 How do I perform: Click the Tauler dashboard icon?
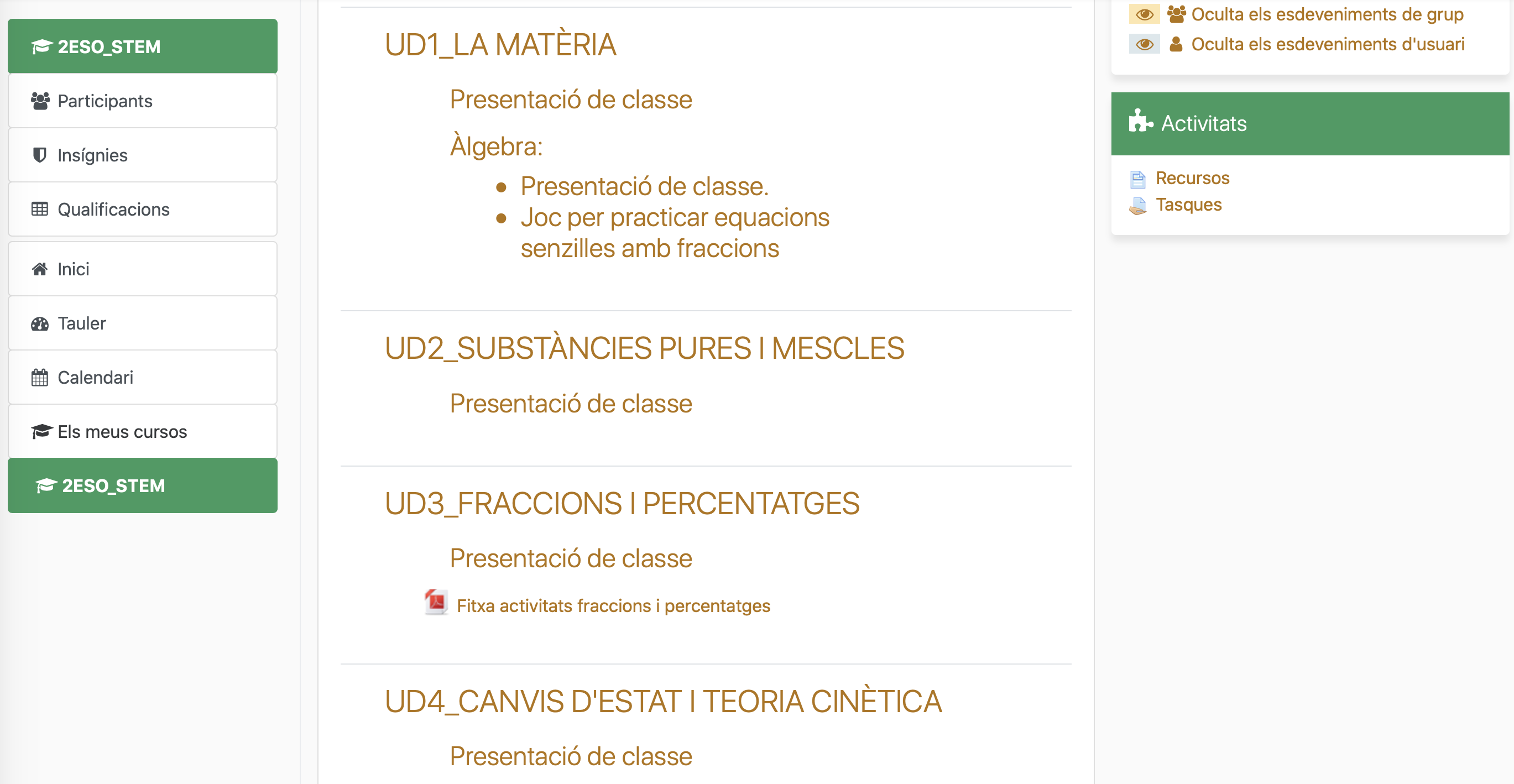pos(40,323)
